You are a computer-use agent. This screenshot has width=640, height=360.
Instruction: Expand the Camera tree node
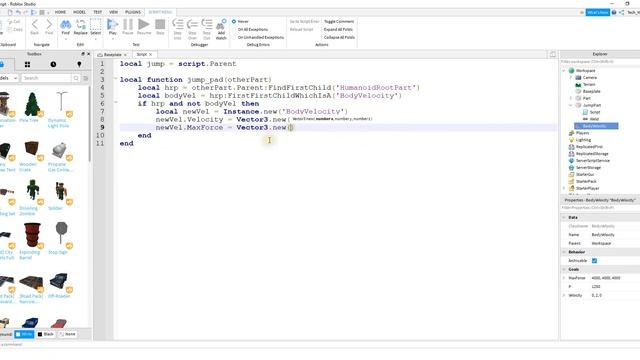pyautogui.click(x=571, y=78)
